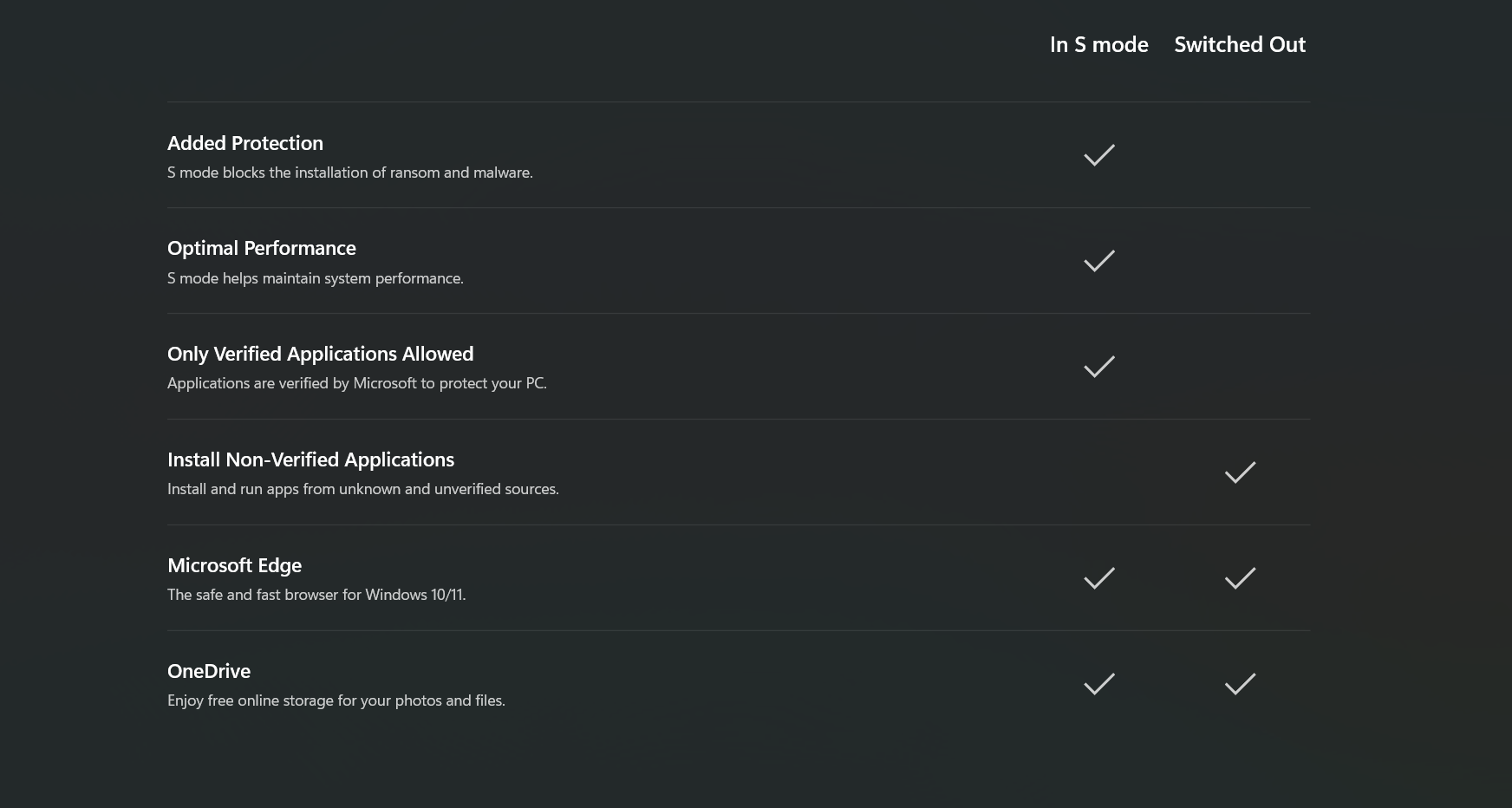Image resolution: width=1512 pixels, height=808 pixels.
Task: Click the S mode checkmark for OneDrive
Action: coord(1098,684)
